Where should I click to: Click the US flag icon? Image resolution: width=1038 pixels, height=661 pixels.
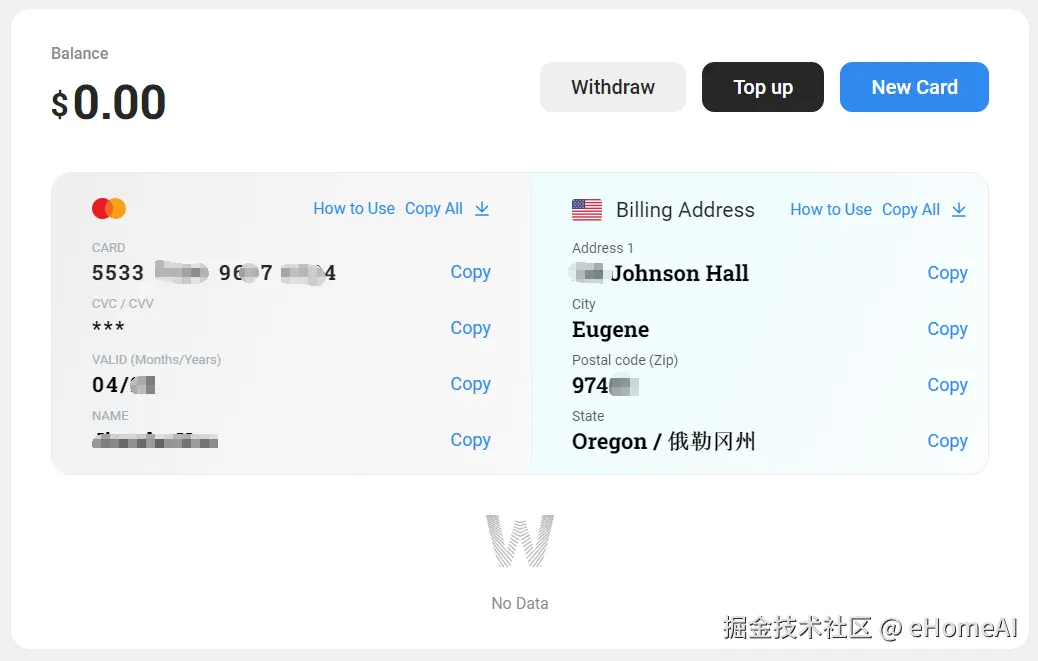click(x=587, y=210)
